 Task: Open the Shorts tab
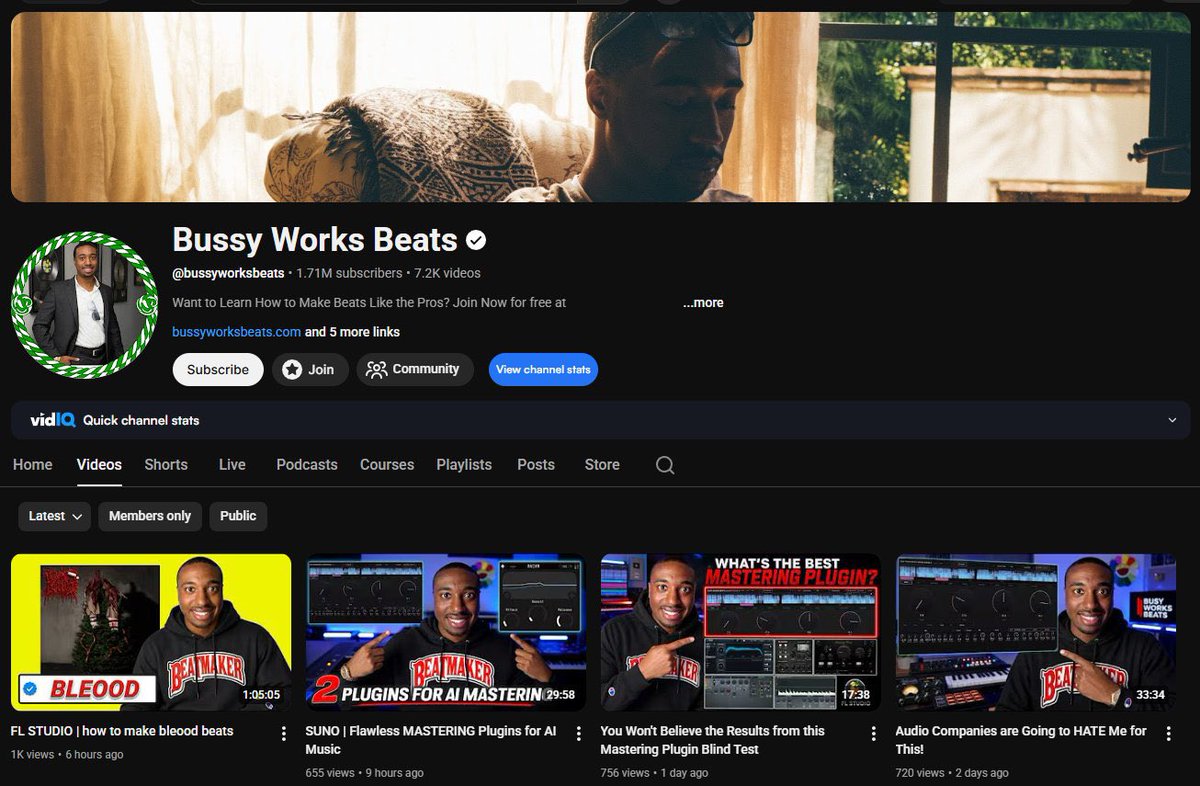pyautogui.click(x=166, y=464)
